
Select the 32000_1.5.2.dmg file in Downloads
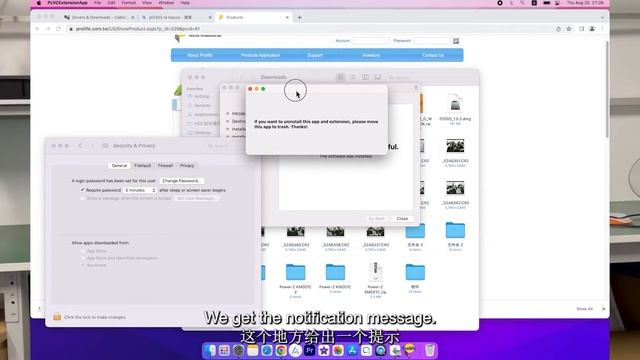[455, 108]
